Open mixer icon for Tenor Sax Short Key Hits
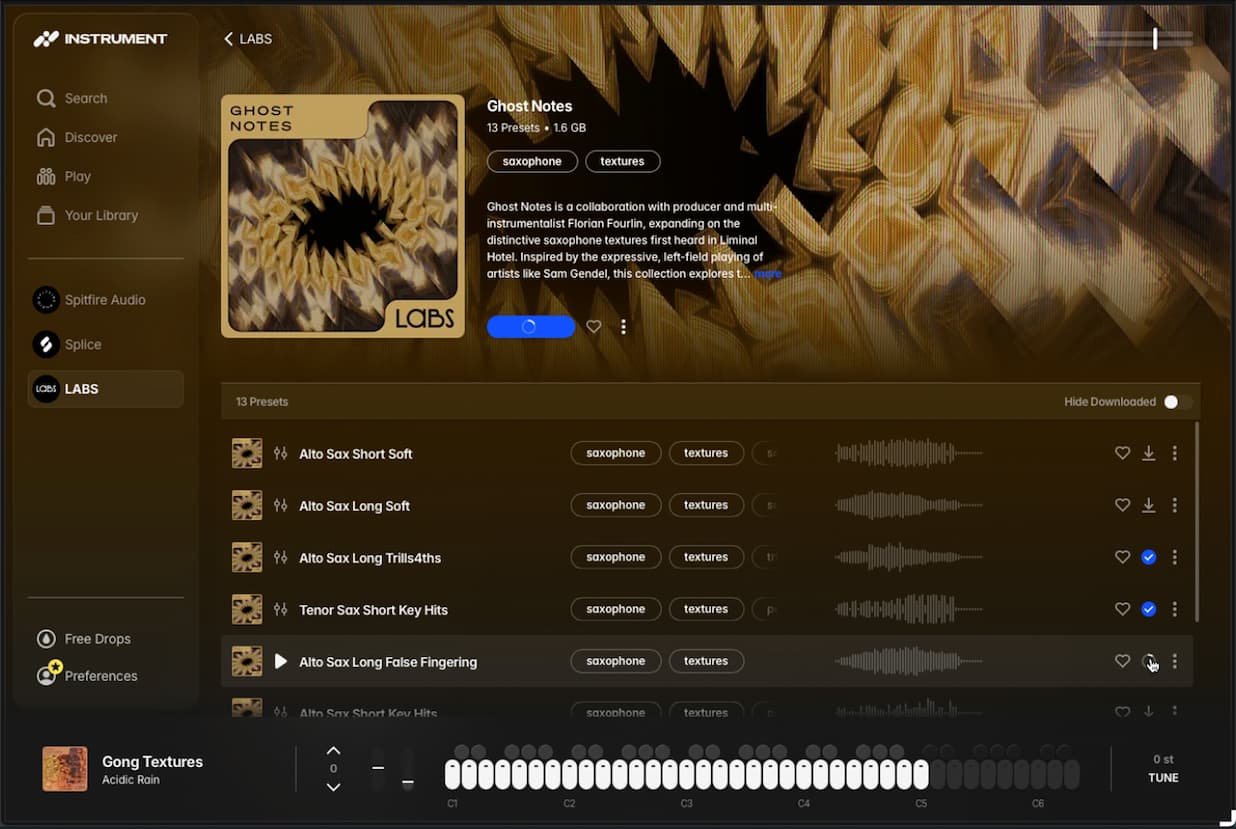1236x829 pixels. [281, 609]
